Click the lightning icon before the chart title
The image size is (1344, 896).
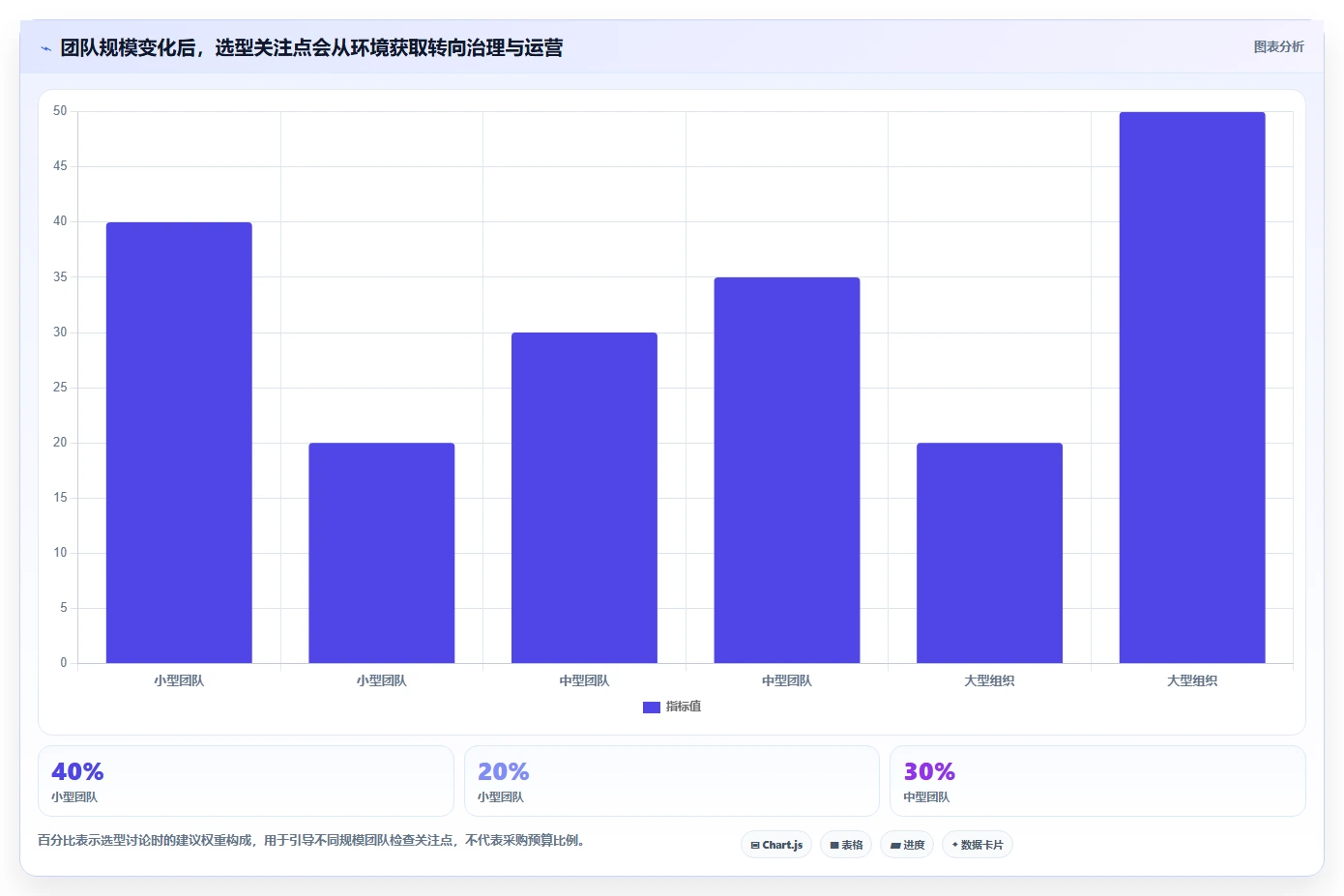pyautogui.click(x=45, y=48)
